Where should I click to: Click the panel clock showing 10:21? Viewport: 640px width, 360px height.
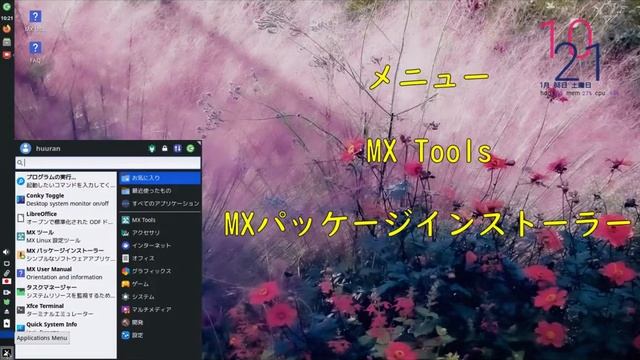click(x=7, y=18)
